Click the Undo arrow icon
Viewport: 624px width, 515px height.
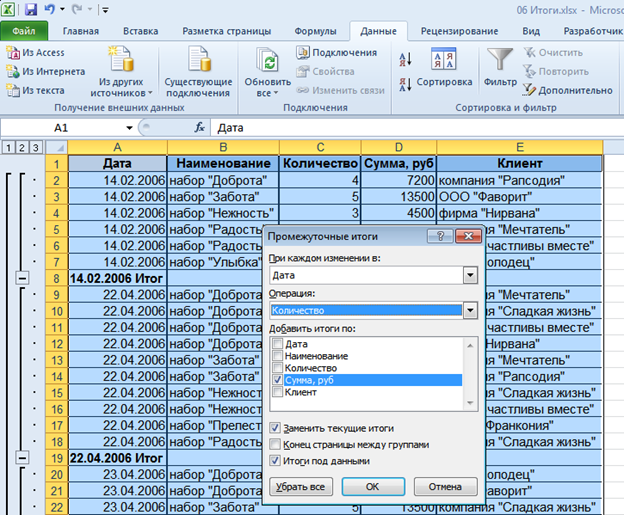[x=50, y=9]
